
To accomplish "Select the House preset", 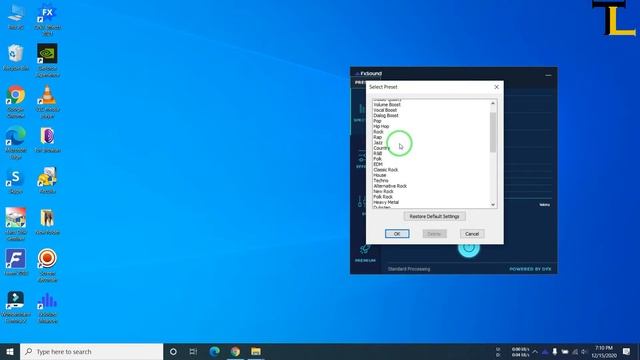I will tap(380, 175).
